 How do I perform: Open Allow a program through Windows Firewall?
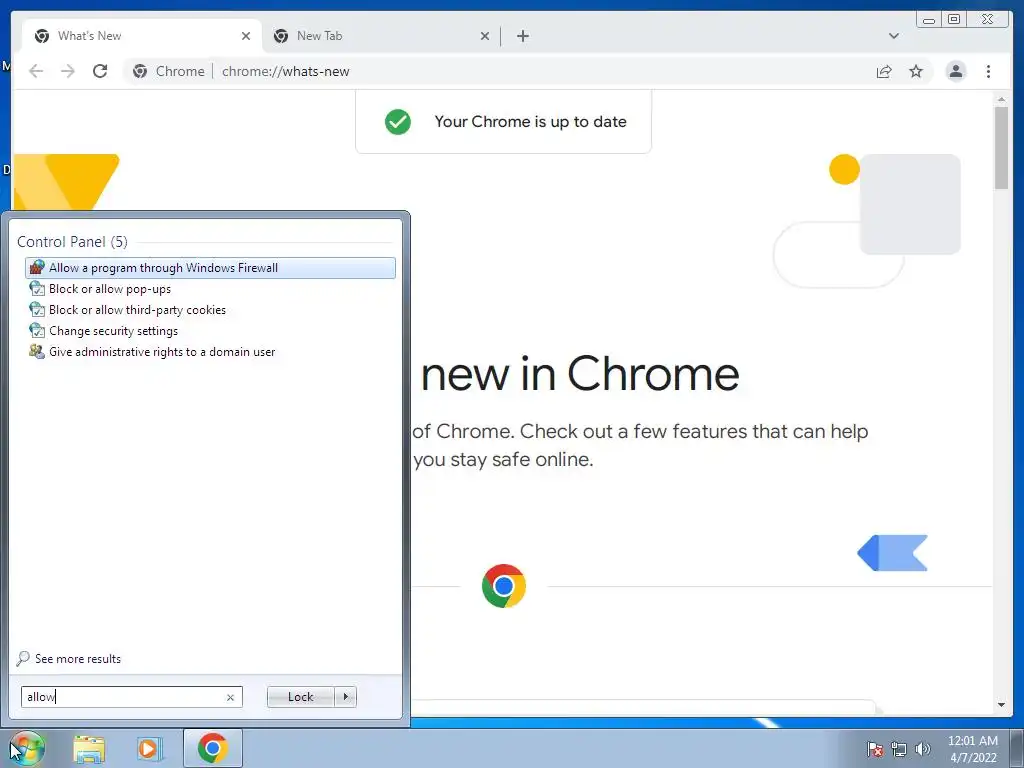click(210, 268)
